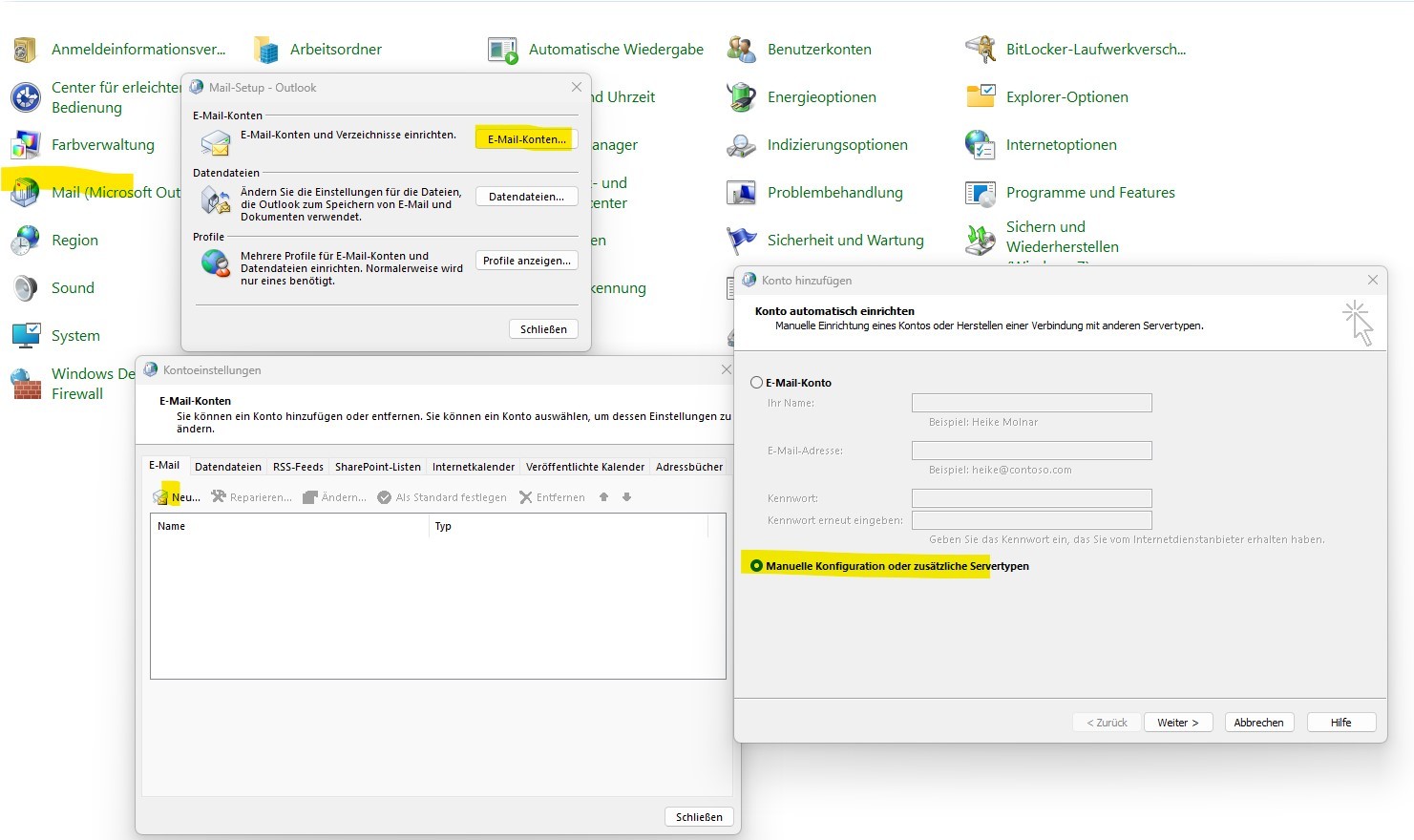Select Manuelle Konfiguration oder zusätzliche Servertypen
Image resolution: width=1414 pixels, height=840 pixels.
(757, 565)
